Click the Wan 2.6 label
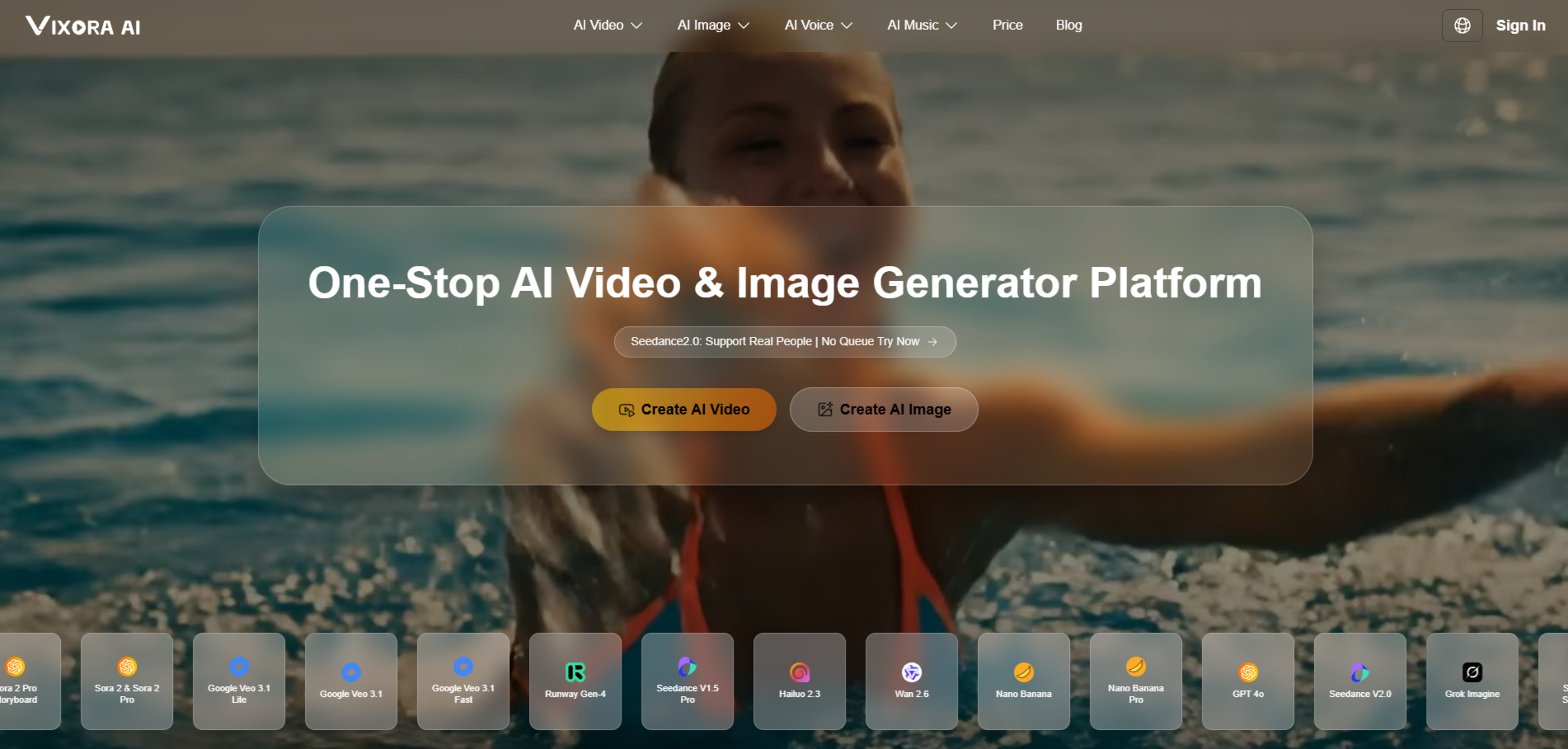 [911, 693]
